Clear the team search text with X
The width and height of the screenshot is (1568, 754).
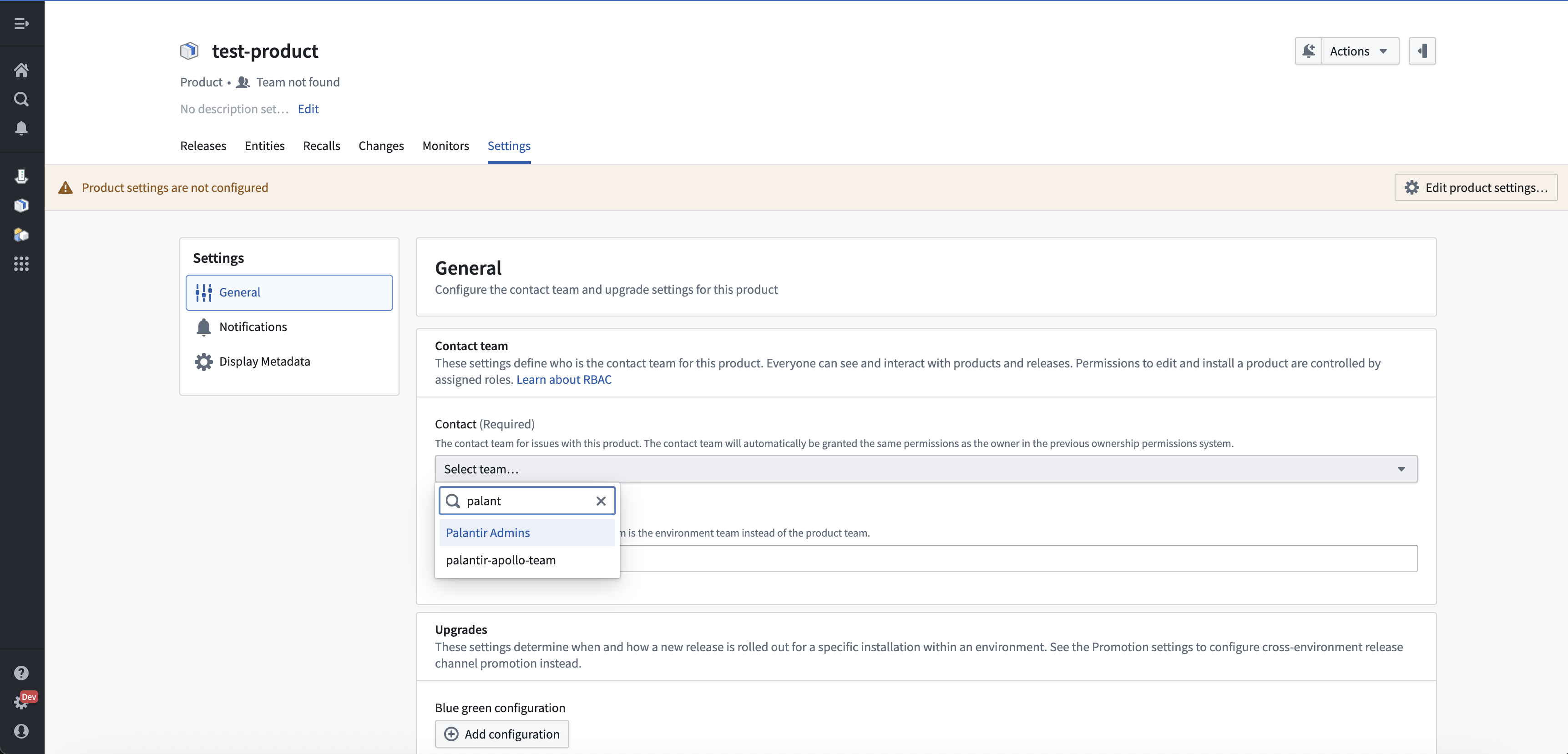(x=601, y=501)
